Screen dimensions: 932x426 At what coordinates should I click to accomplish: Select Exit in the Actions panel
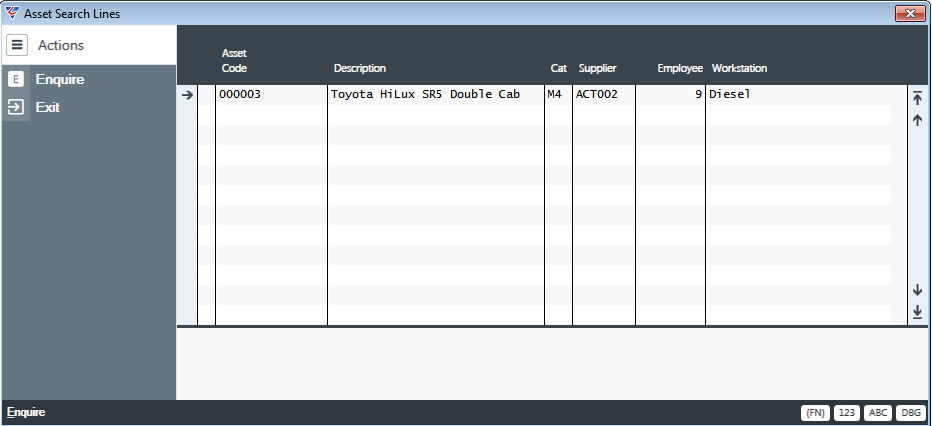coord(48,107)
